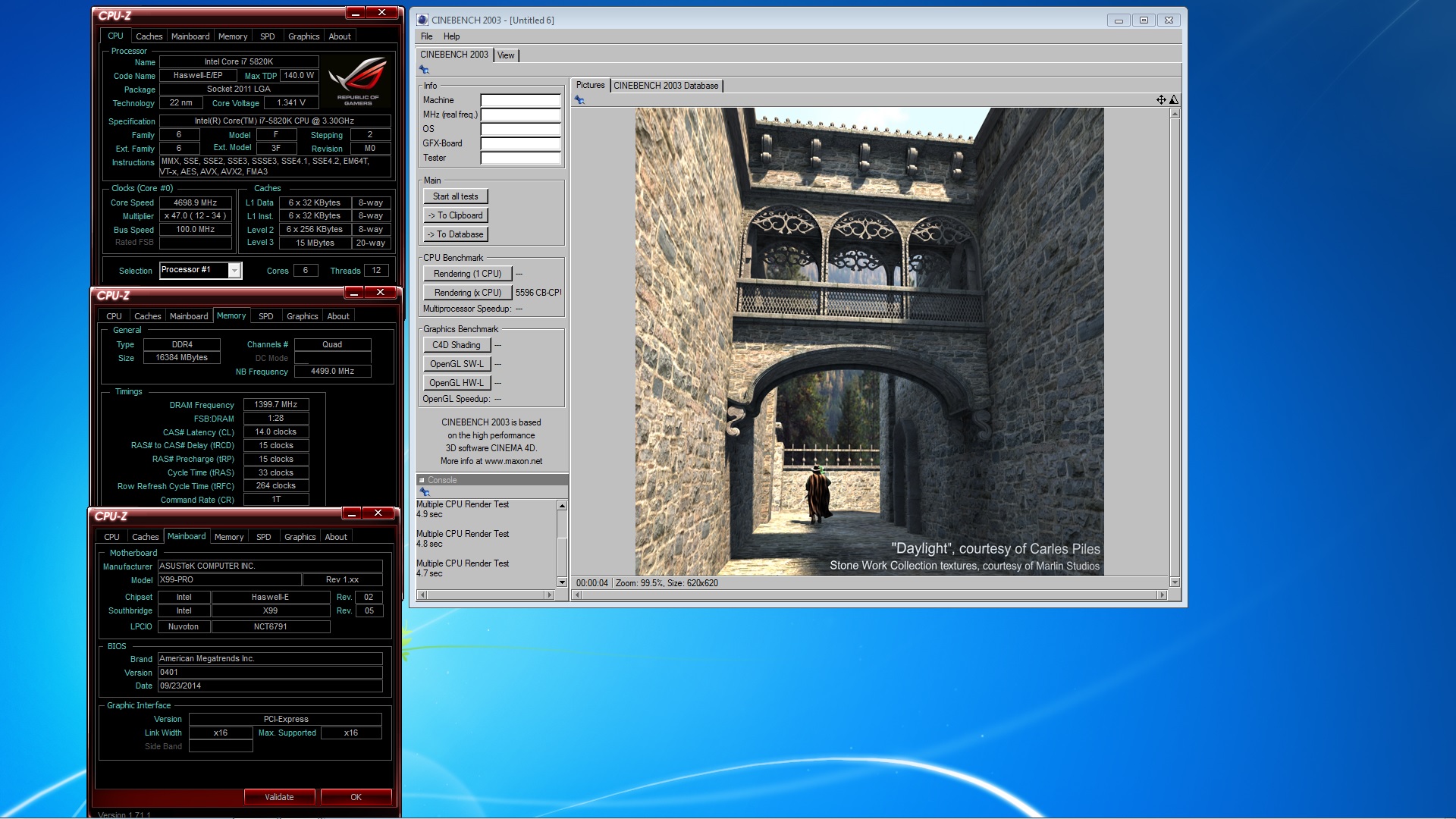Open the Help menu in CINEBENCH

tap(451, 36)
